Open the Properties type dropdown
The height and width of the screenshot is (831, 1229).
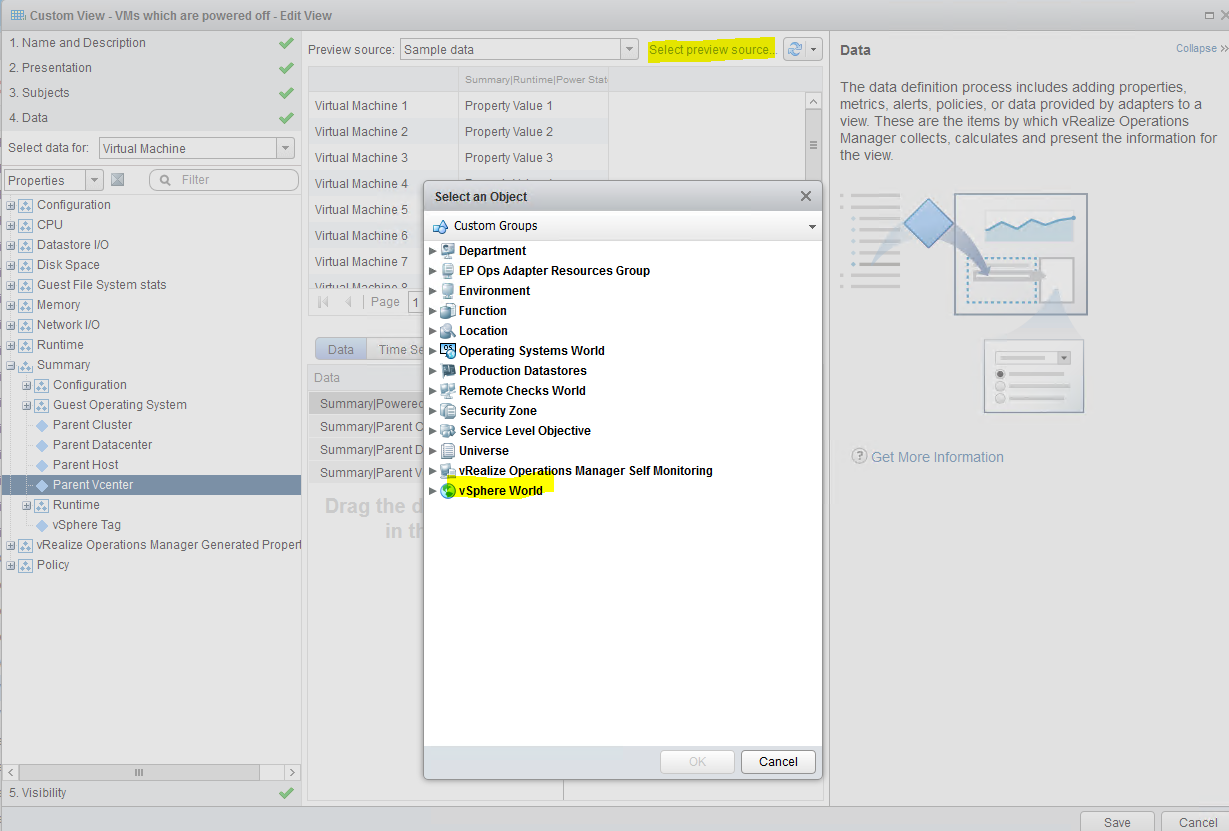[94, 180]
